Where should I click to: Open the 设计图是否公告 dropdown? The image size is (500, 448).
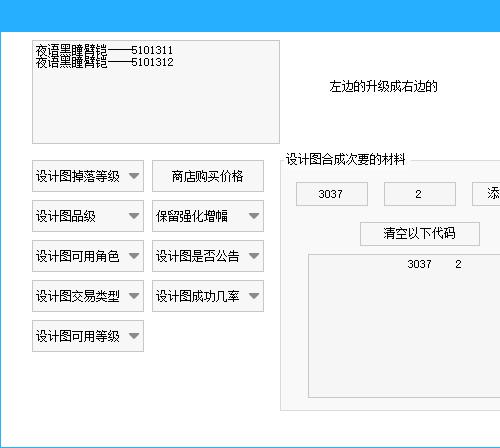(x=208, y=256)
